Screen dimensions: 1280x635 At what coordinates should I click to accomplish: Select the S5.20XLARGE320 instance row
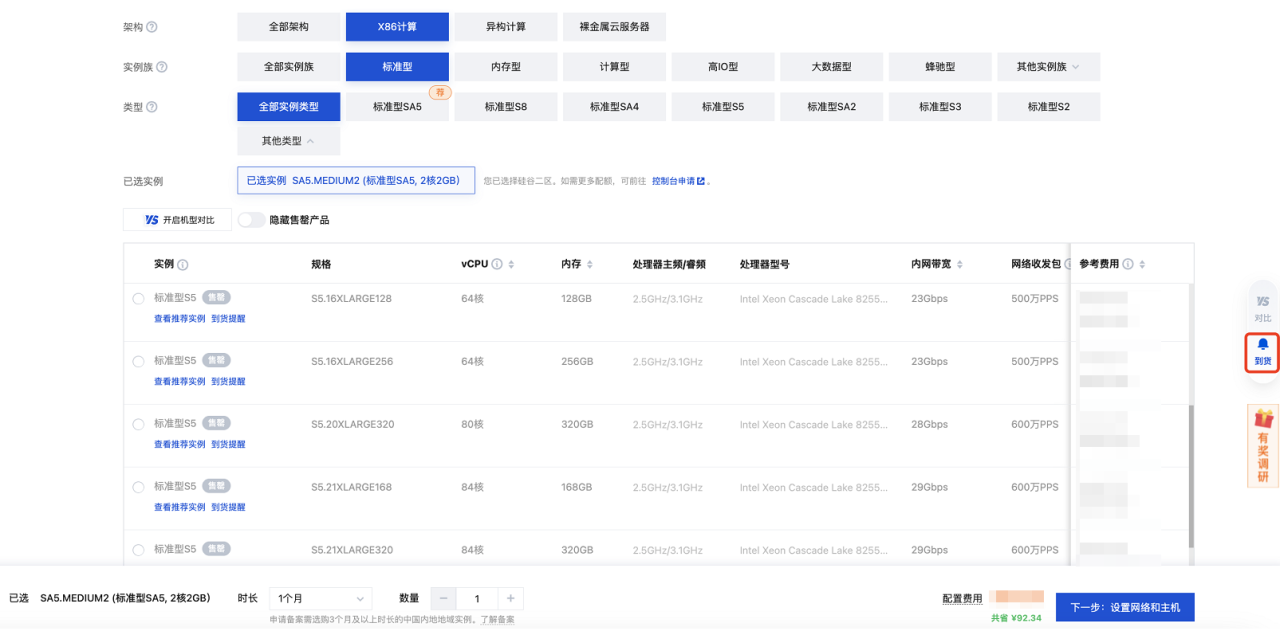coord(139,423)
